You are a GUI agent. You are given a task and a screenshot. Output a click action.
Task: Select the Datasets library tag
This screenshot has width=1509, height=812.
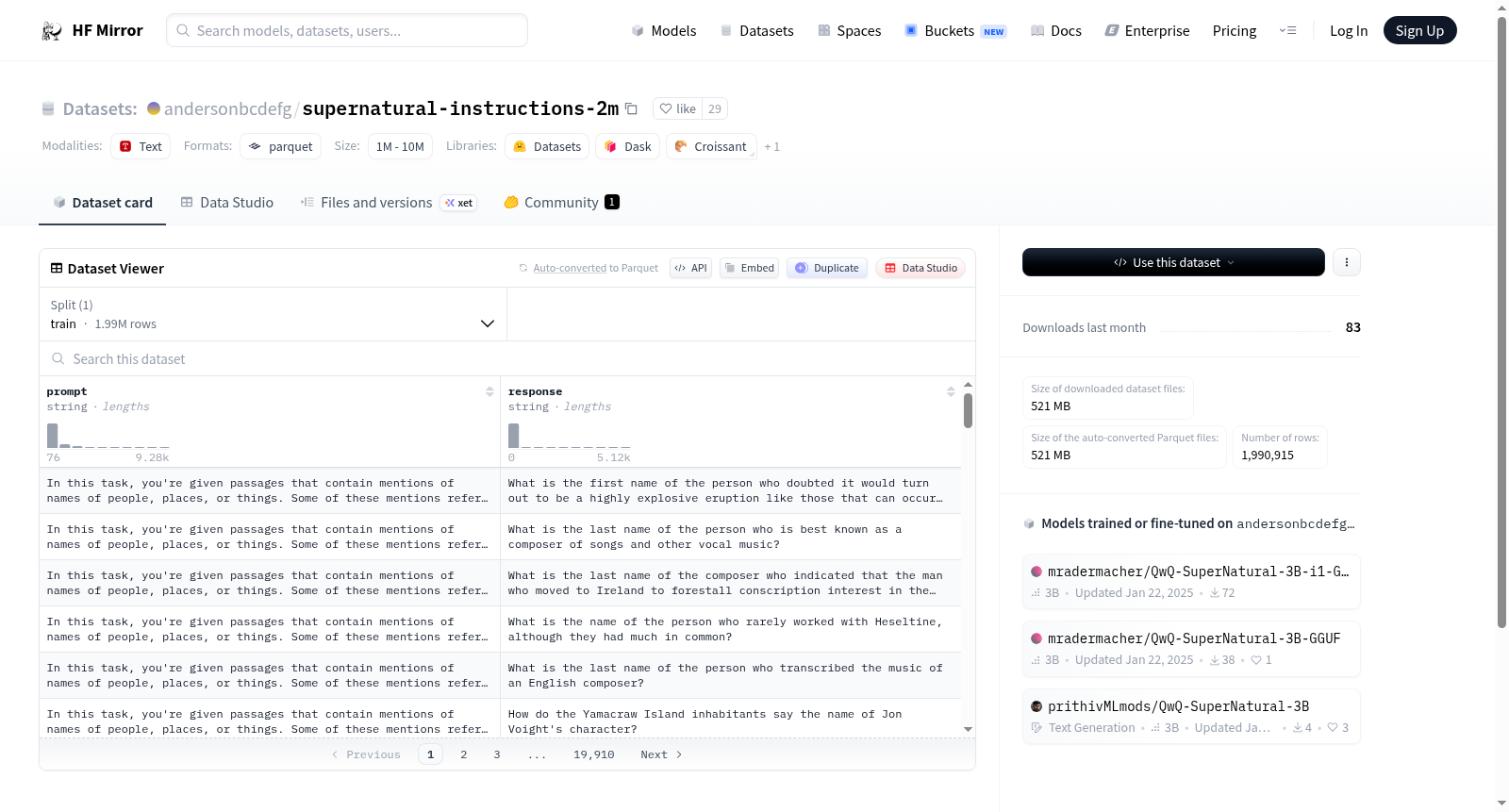click(547, 146)
